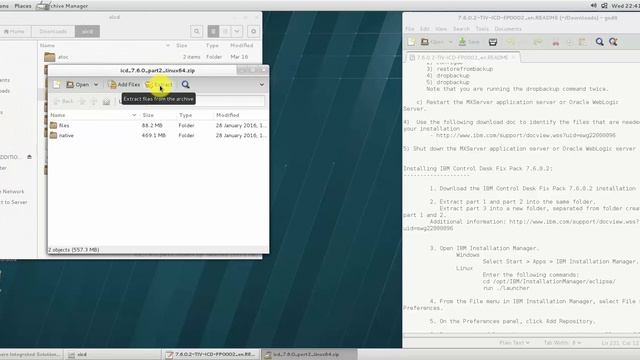Open the Plain Text language dropdown in gedit
Image resolution: width=640 pixels, height=360 pixels.
click(514, 342)
